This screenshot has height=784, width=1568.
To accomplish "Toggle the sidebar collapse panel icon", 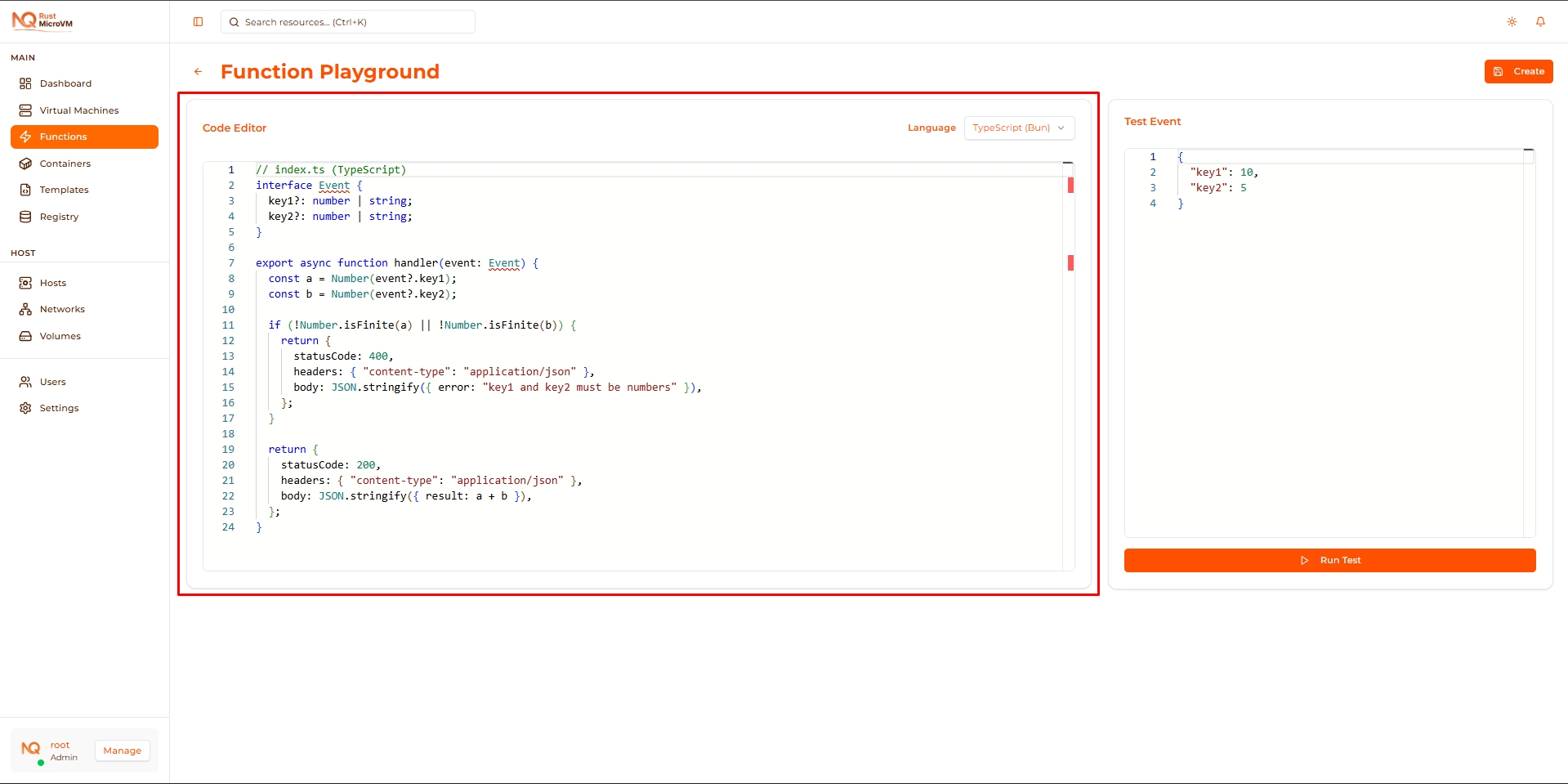I will 198,21.
